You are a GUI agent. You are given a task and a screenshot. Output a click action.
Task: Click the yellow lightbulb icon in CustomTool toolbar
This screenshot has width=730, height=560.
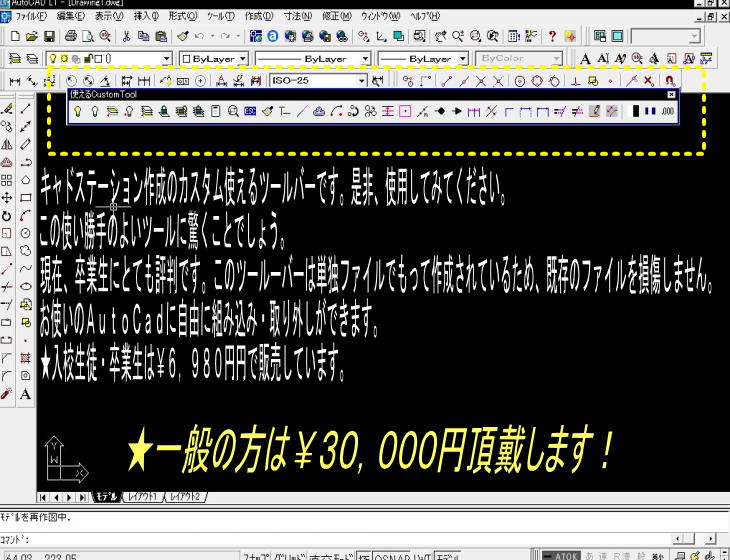78,111
